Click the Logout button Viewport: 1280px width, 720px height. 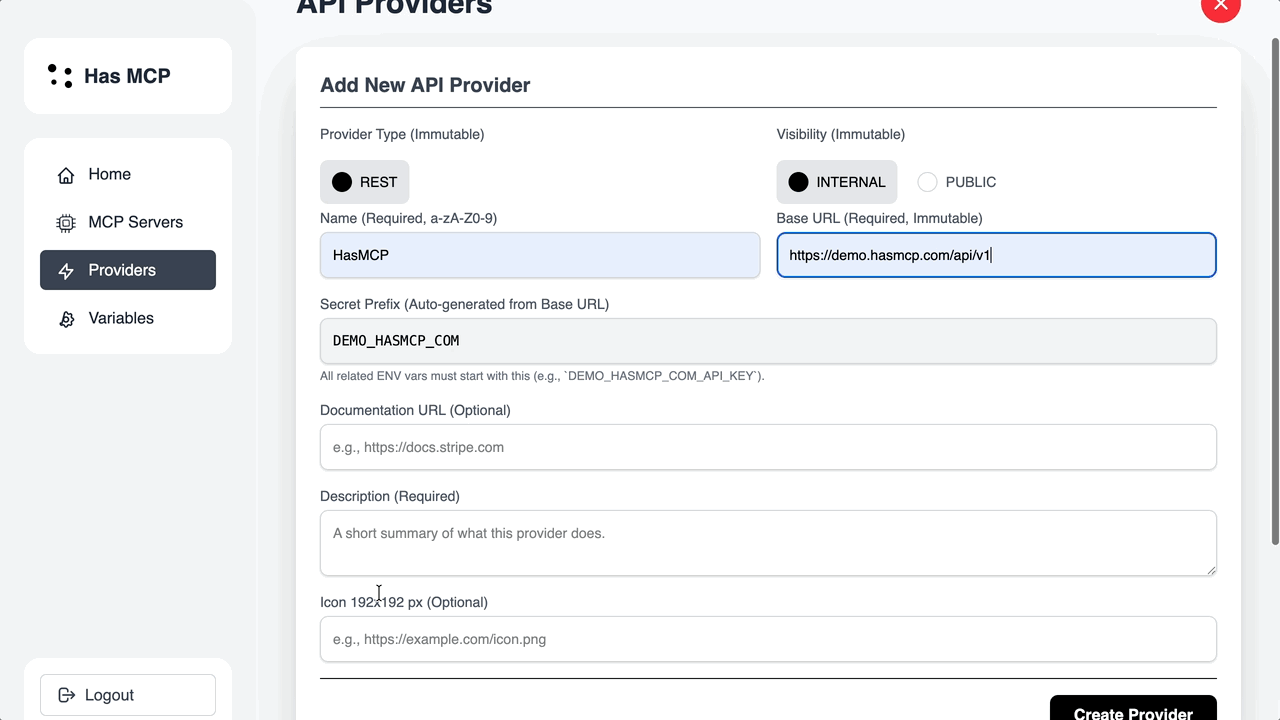click(x=128, y=695)
